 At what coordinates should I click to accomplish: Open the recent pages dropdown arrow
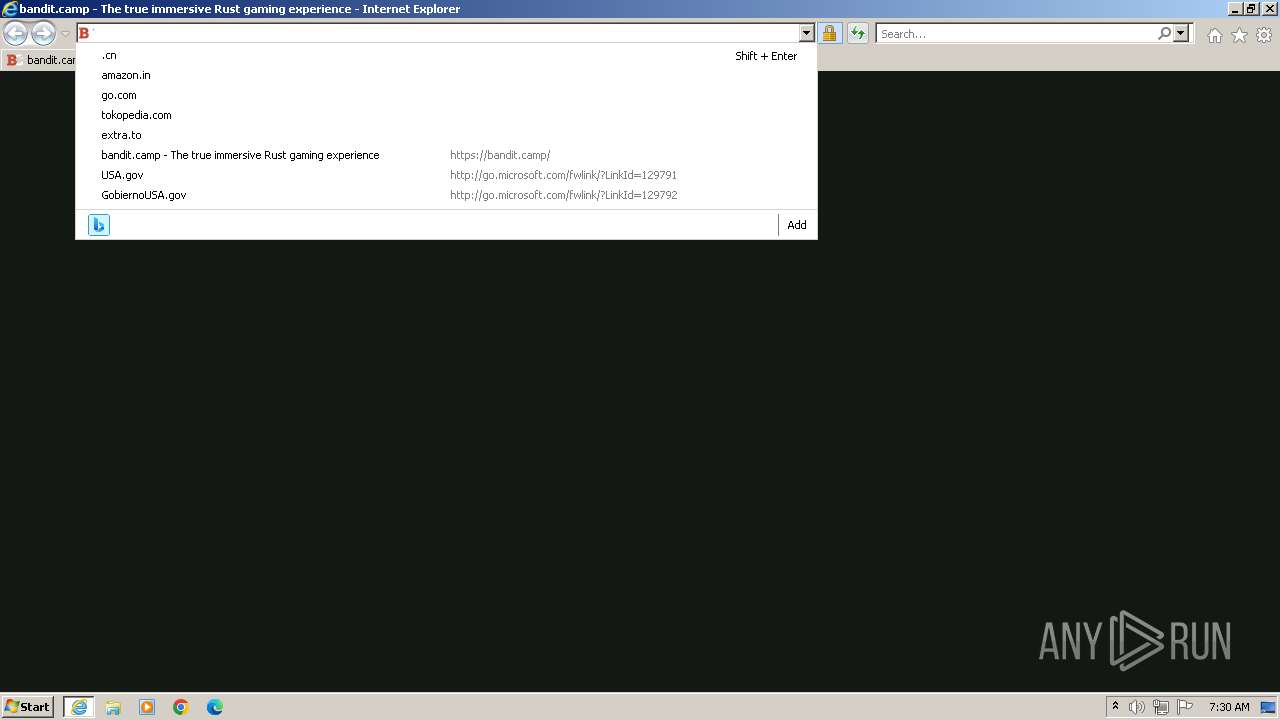(x=65, y=34)
